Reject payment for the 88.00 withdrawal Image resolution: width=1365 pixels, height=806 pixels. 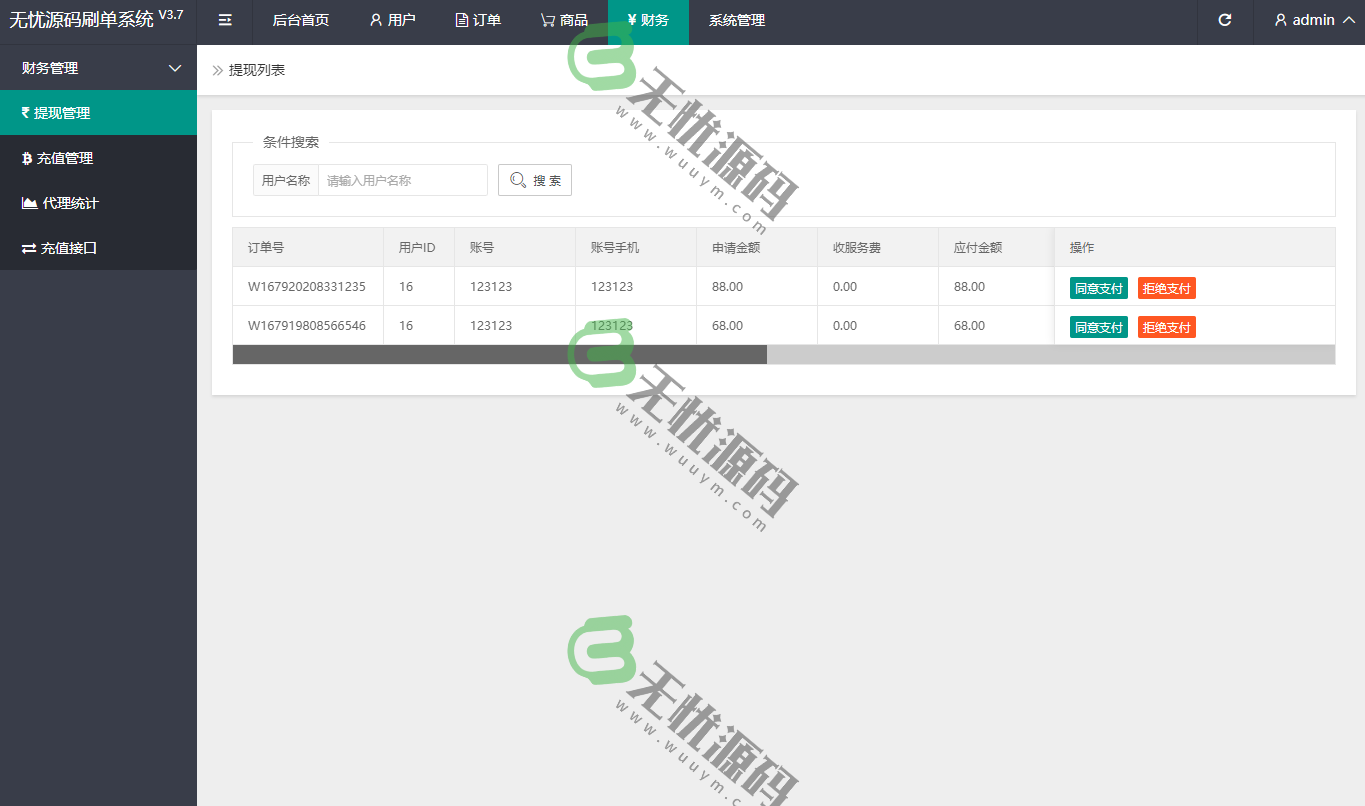1166,288
